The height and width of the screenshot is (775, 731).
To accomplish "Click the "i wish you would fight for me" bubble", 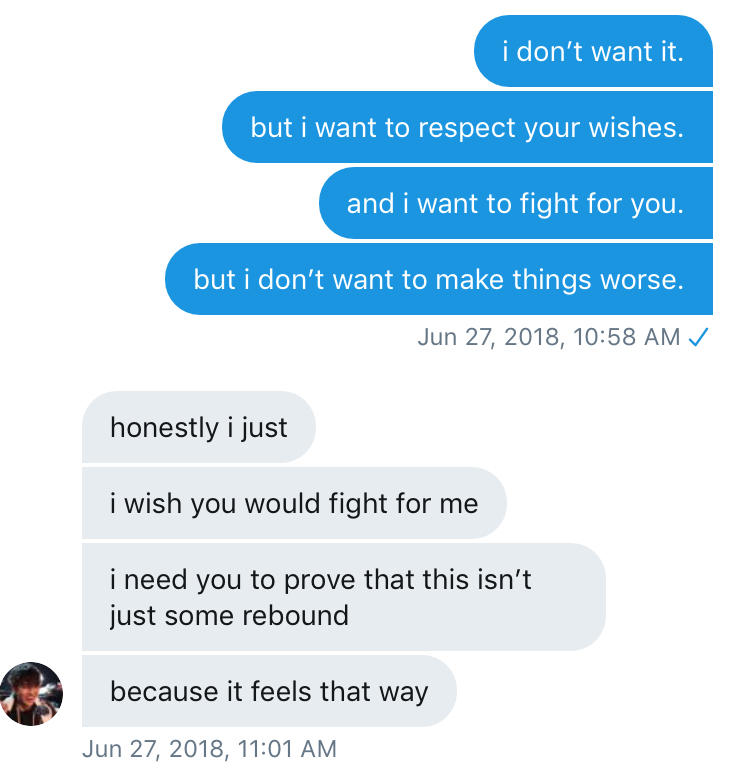I will pyautogui.click(x=294, y=503).
